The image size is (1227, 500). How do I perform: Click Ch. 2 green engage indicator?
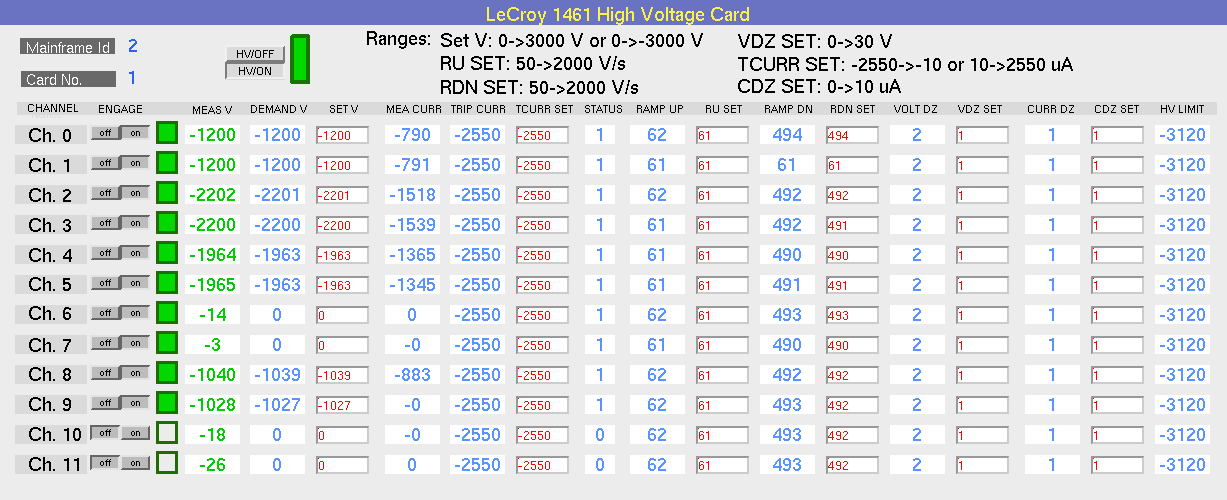(167, 194)
